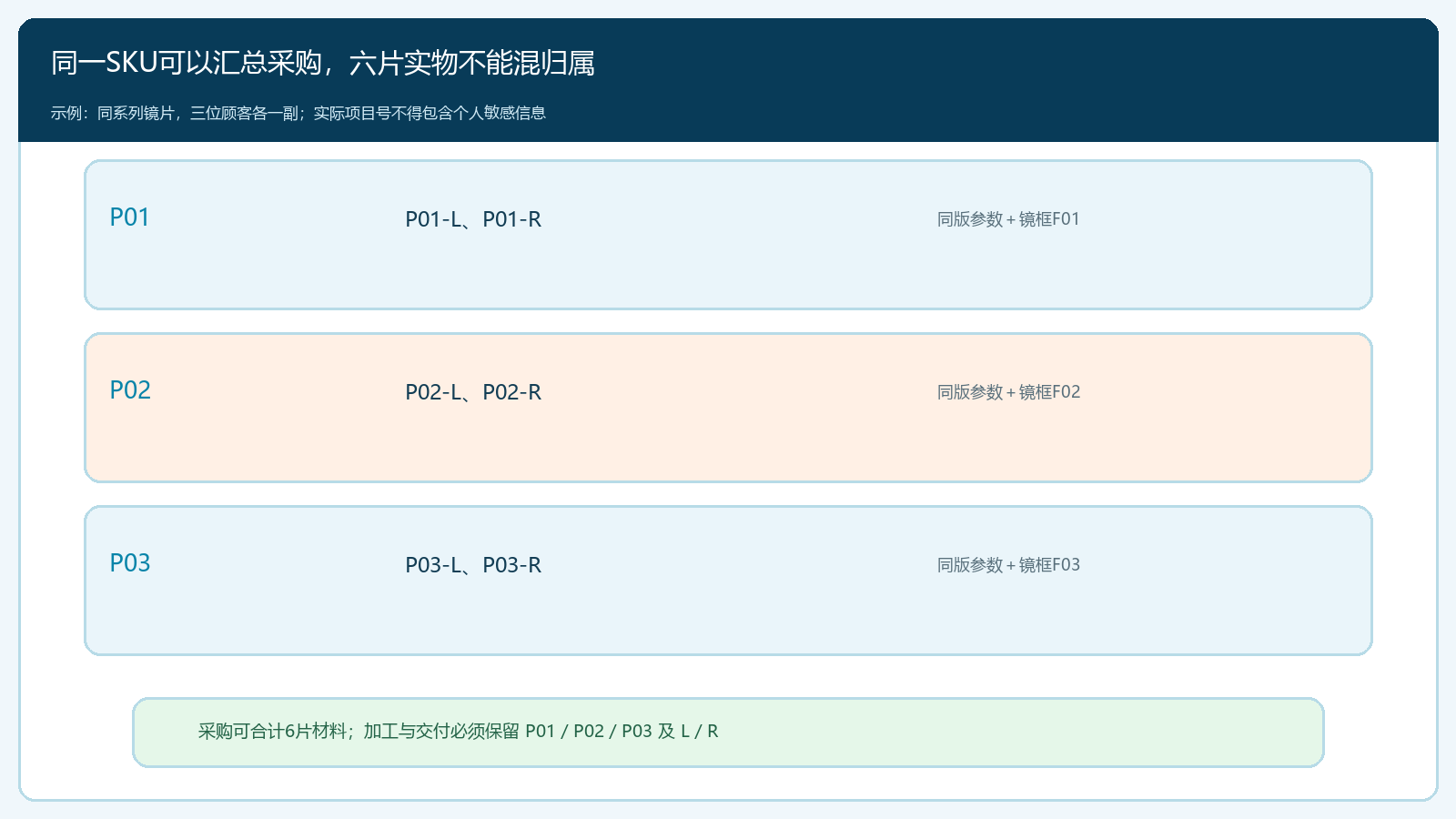This screenshot has height=819, width=1456.
Task: Click the P01 project label
Action: pyautogui.click(x=129, y=217)
